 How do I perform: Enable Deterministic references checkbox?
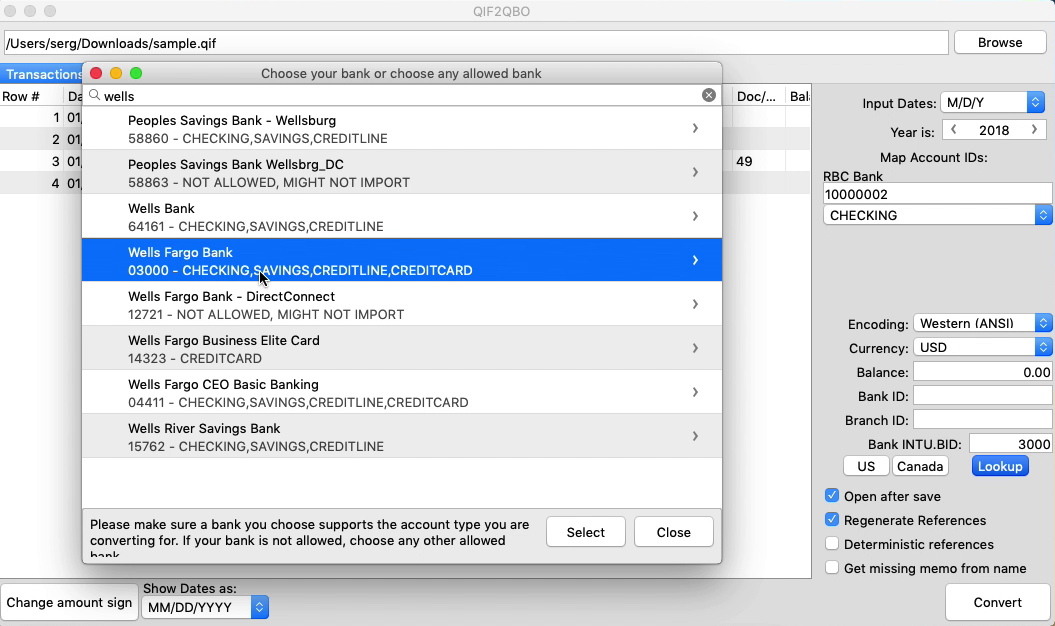tap(832, 544)
